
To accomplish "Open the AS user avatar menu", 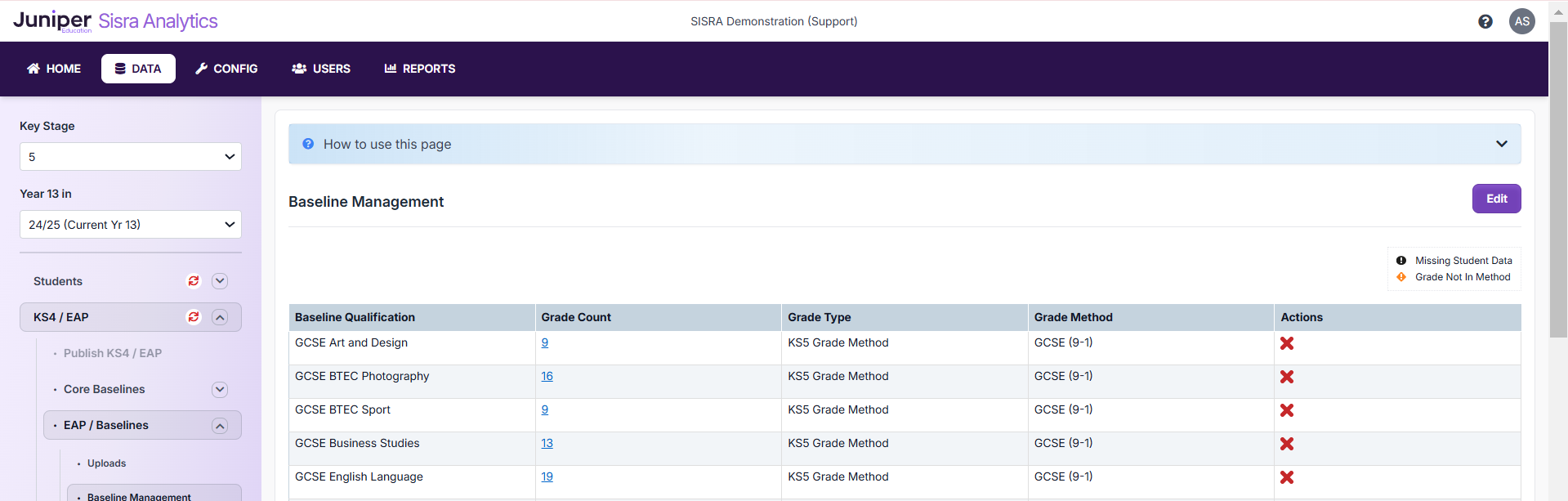I will pyautogui.click(x=1521, y=22).
